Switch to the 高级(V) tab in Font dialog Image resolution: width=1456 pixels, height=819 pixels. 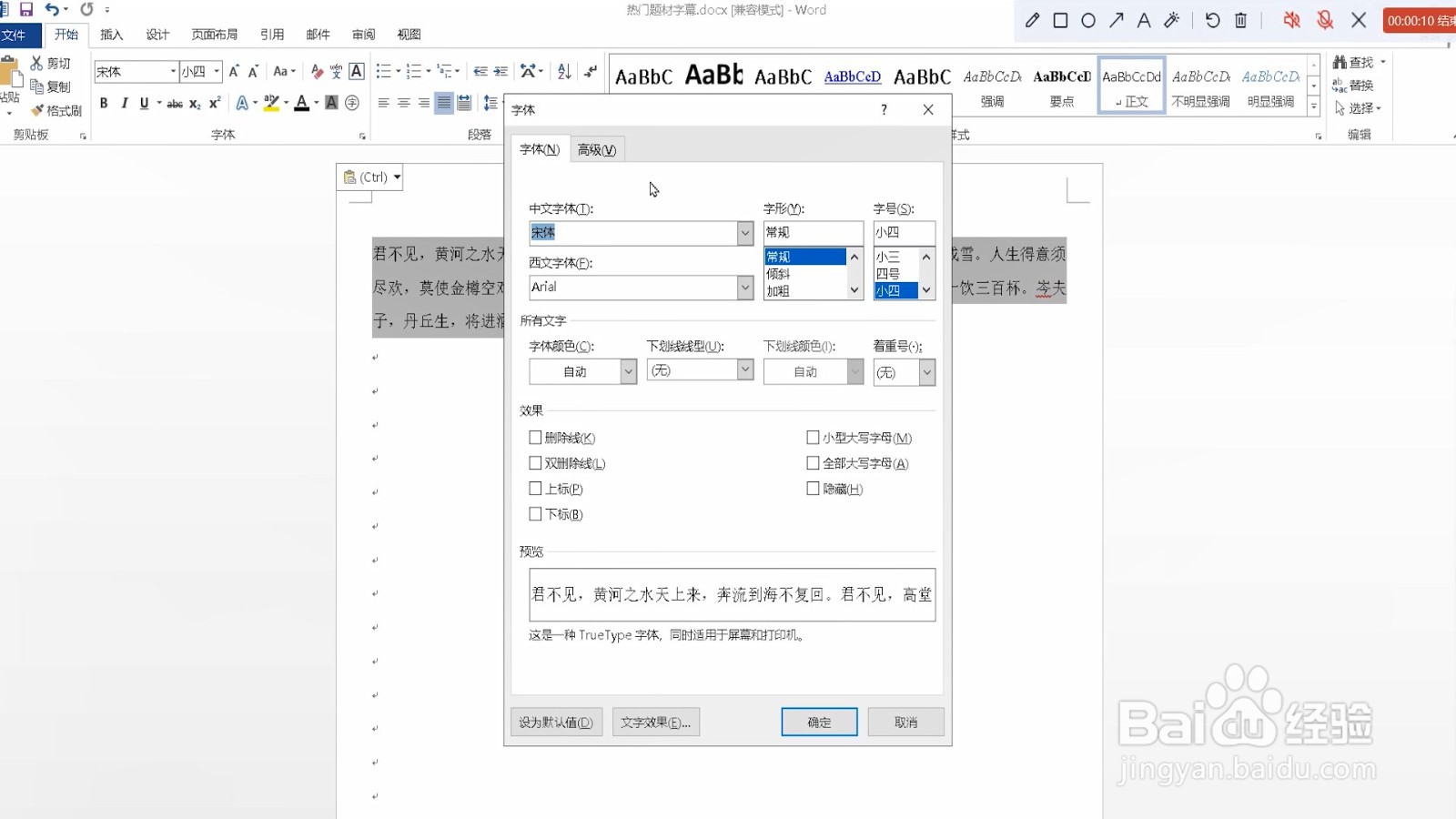coord(597,150)
